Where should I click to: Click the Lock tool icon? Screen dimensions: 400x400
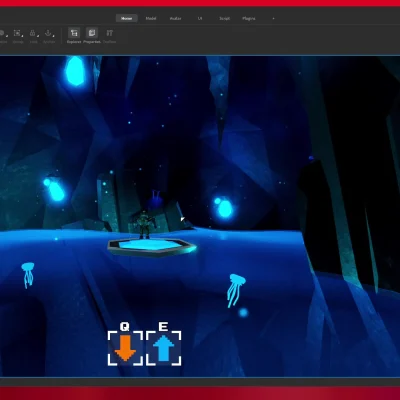click(x=32, y=33)
